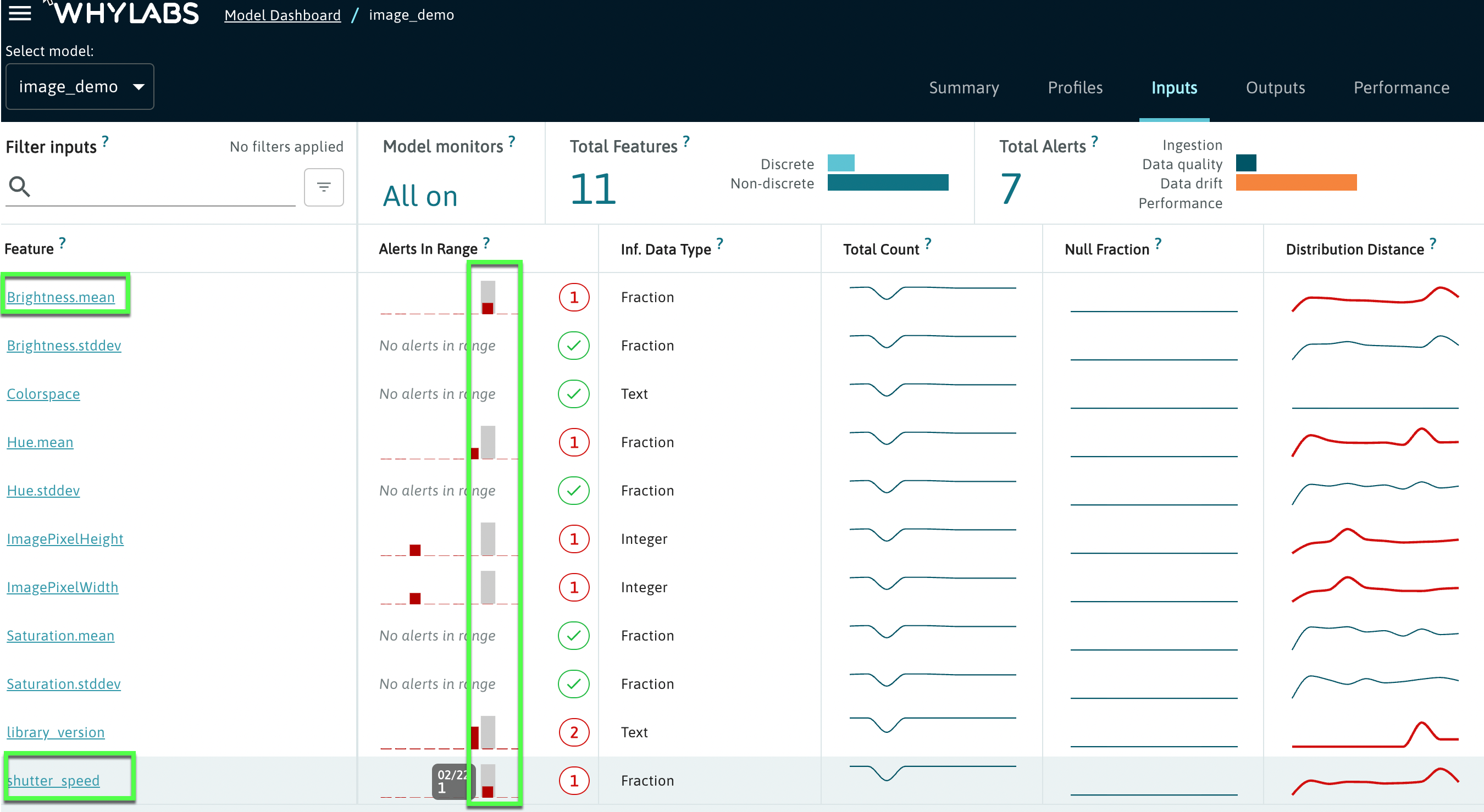Viewport: 1484px width, 812px height.
Task: Click help icon beside Alerts In Range
Action: click(x=486, y=242)
